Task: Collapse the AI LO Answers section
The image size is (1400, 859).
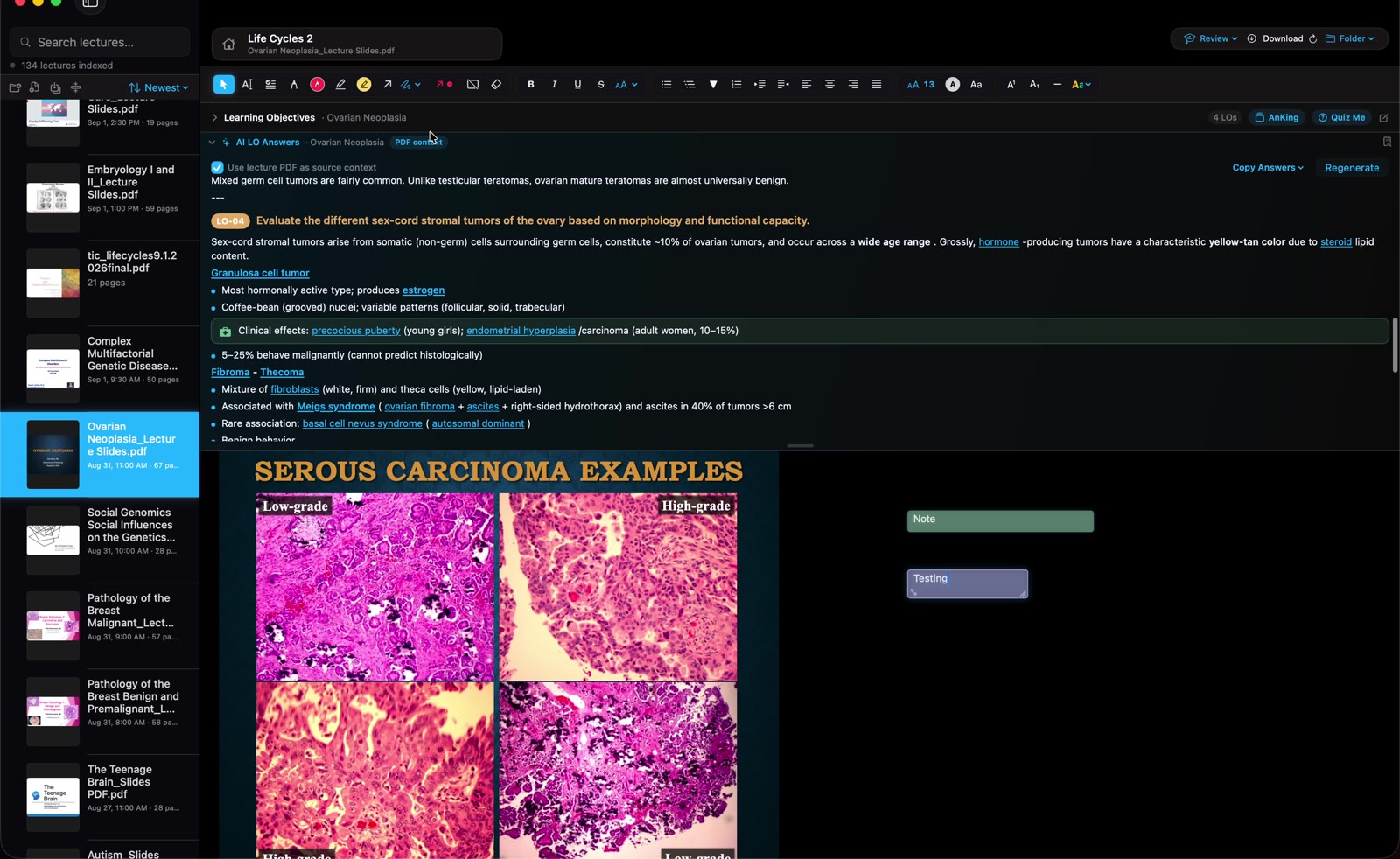Action: [212, 143]
